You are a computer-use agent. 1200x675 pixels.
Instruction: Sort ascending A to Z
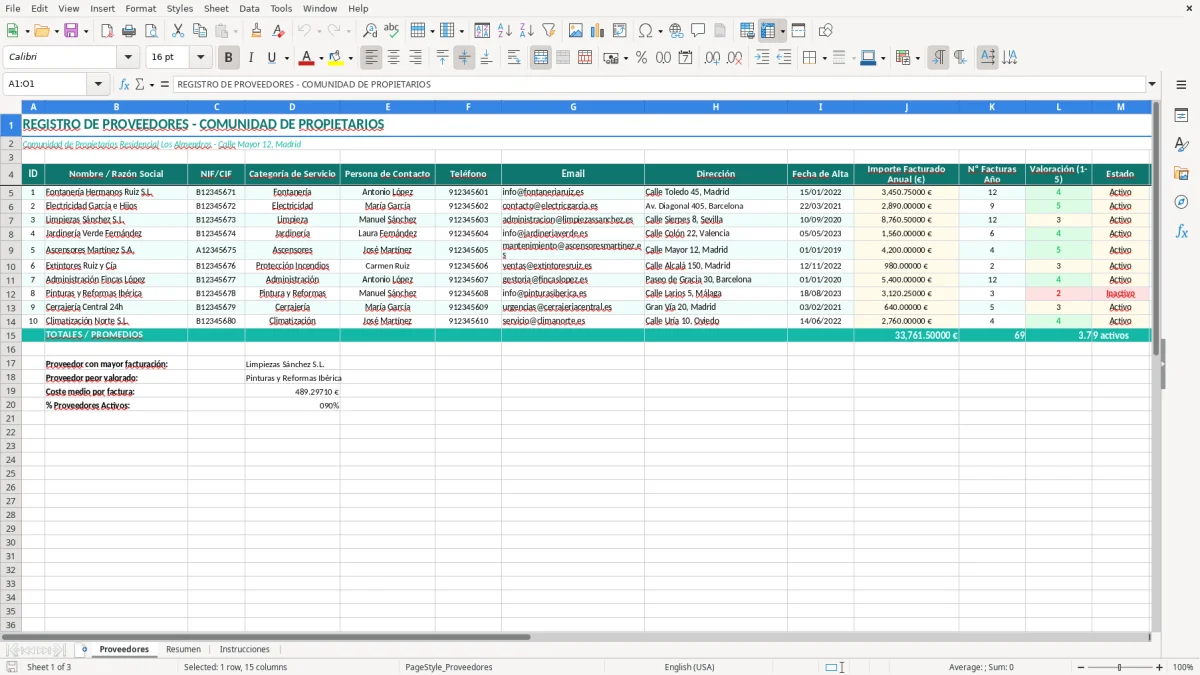pyautogui.click(x=504, y=31)
